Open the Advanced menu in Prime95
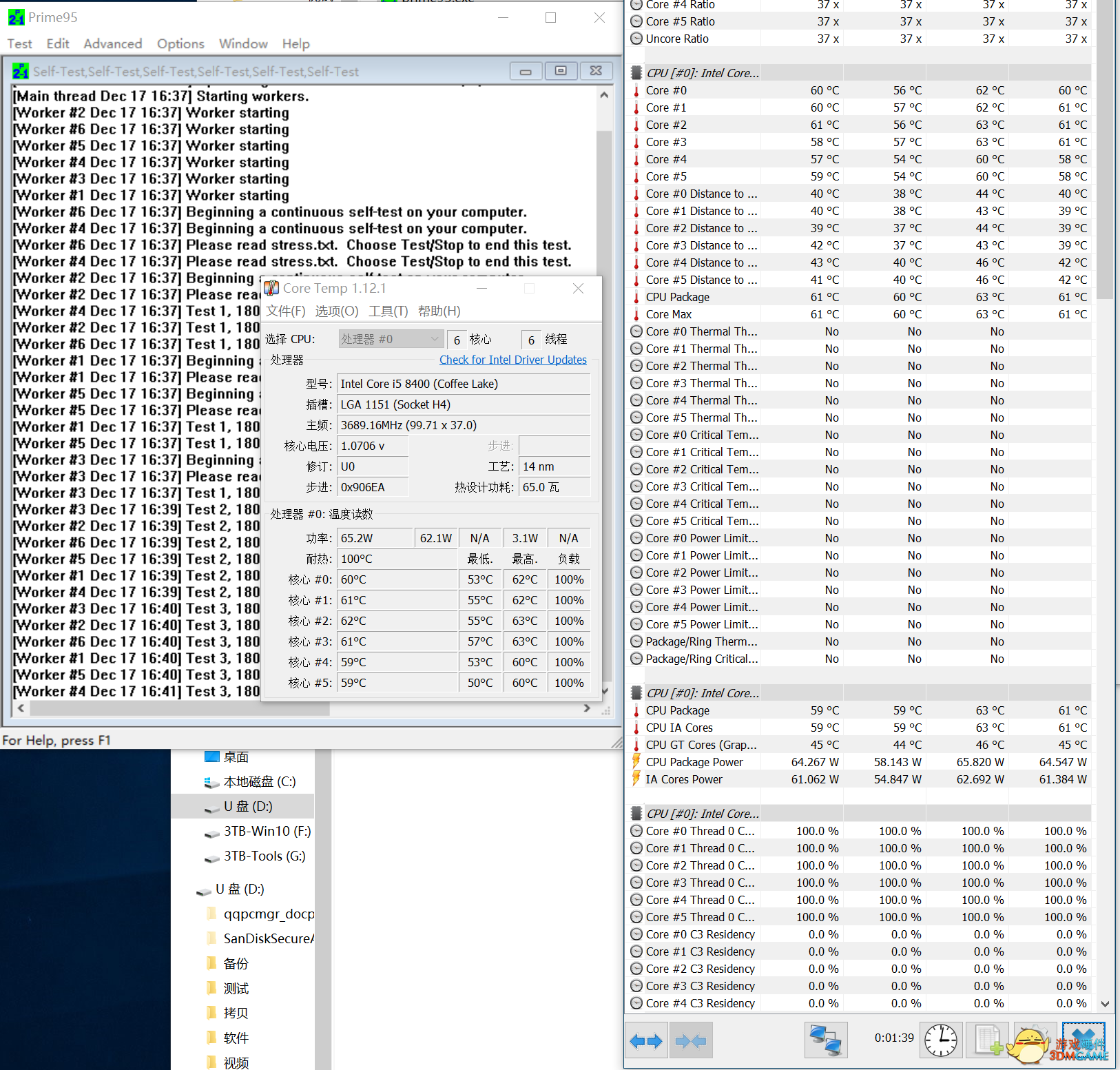This screenshot has height=1070, width=1120. [x=113, y=43]
